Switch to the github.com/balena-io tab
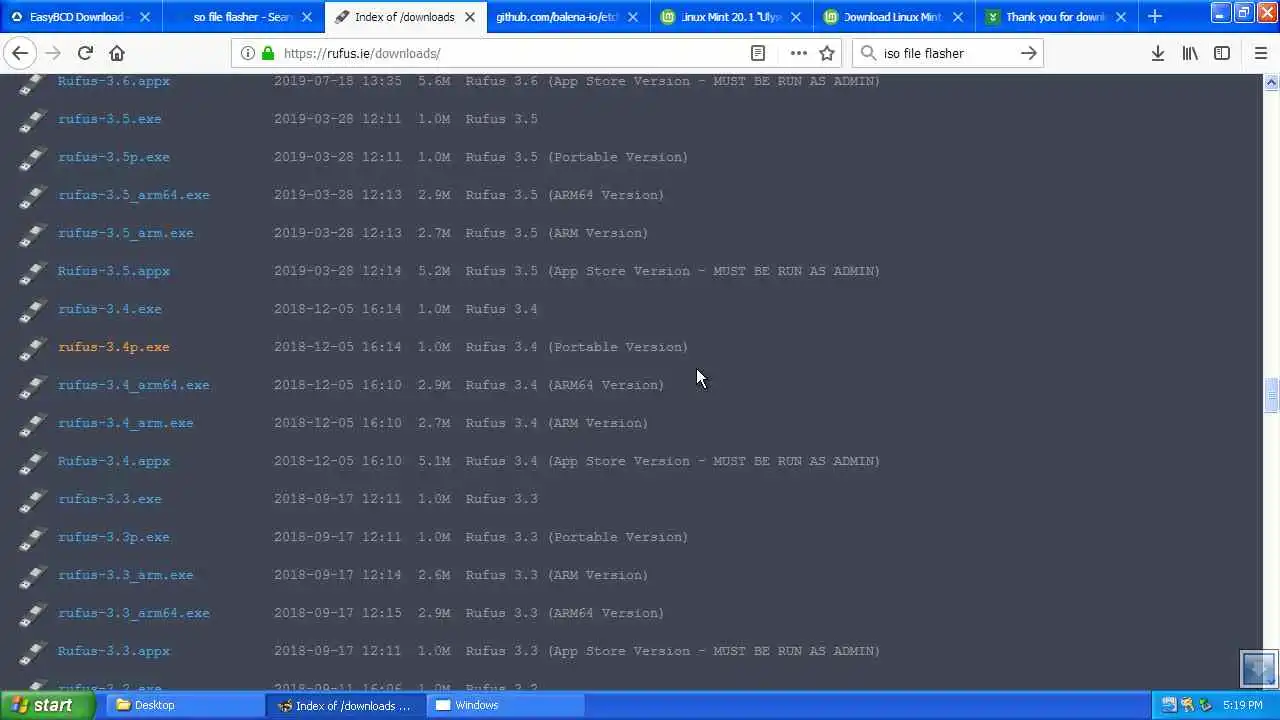This screenshot has width=1280, height=720. 568,17
